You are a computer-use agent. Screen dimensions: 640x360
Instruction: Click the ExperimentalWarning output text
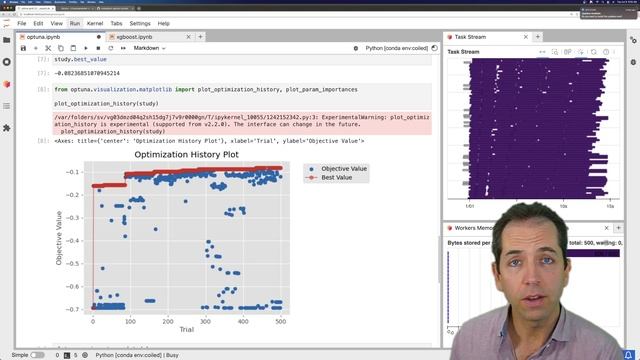[x=242, y=124]
